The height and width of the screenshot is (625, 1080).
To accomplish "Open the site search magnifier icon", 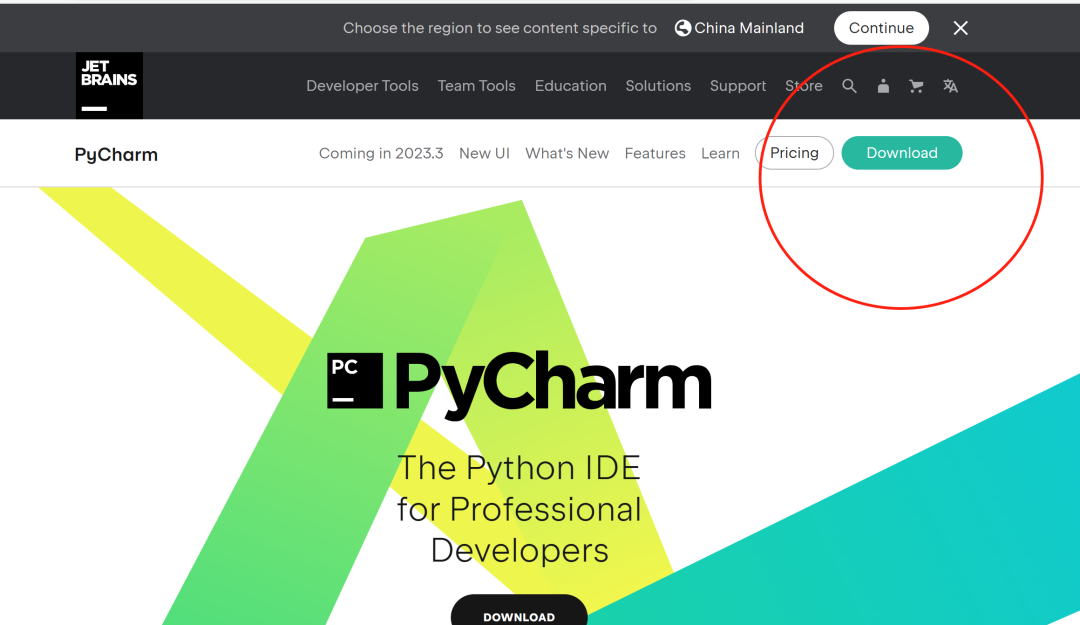I will click(849, 86).
